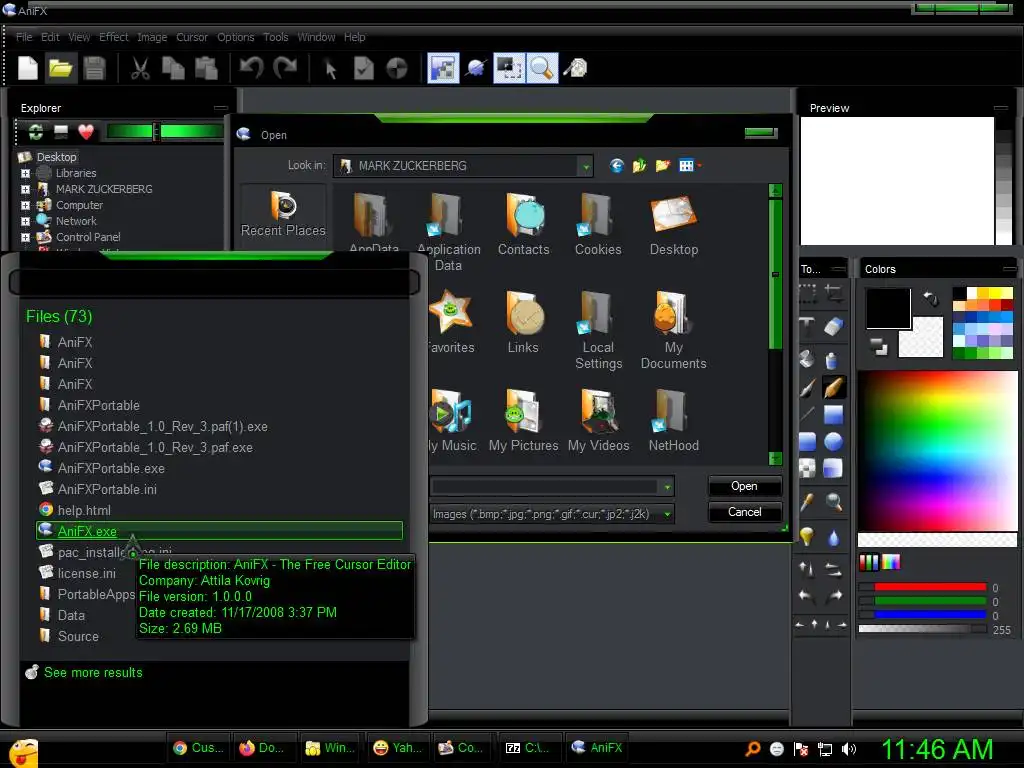Expand the Control Panel tree node
This screenshot has height=768, width=1024.
pyautogui.click(x=25, y=237)
